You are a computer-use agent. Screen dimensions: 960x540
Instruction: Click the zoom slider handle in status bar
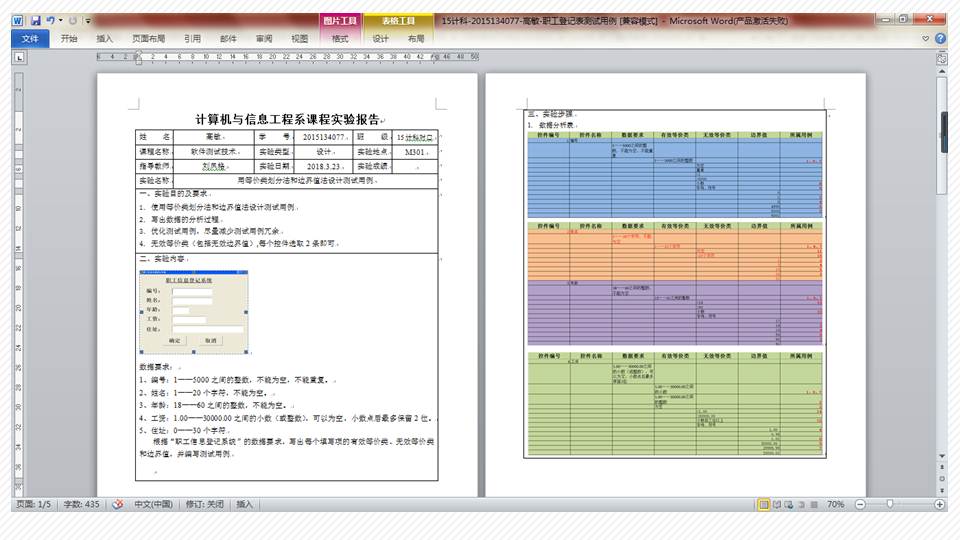889,505
